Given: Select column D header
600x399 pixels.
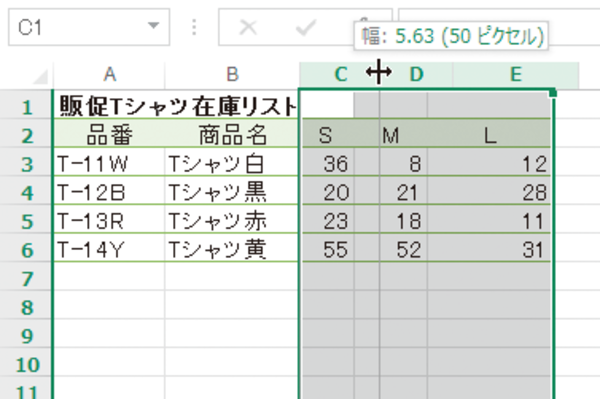Looking at the screenshot, I should [x=416, y=74].
